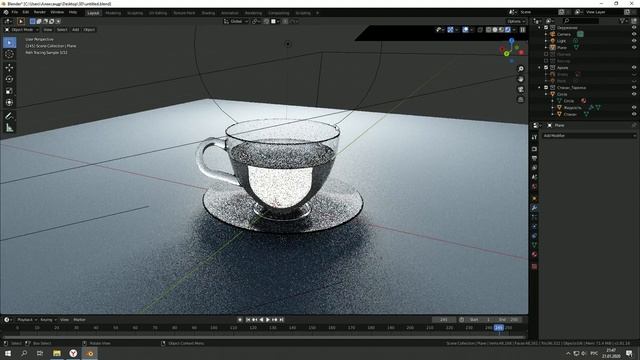Image resolution: width=640 pixels, height=360 pixels.
Task: Click the viewport Add menu button
Action: tap(76, 30)
